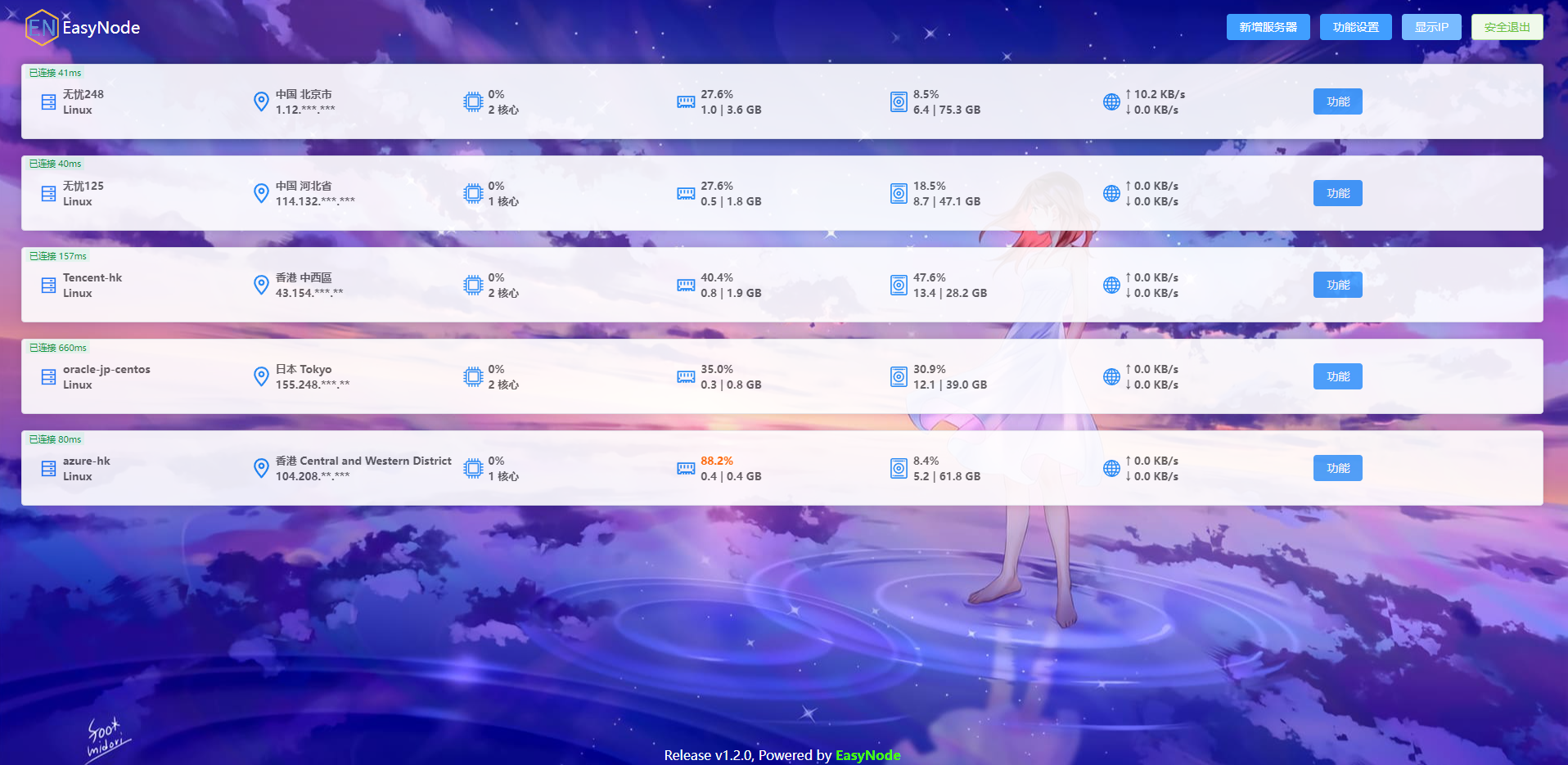Click the 已连接 80ms status tag
The image size is (1568, 765).
point(55,439)
